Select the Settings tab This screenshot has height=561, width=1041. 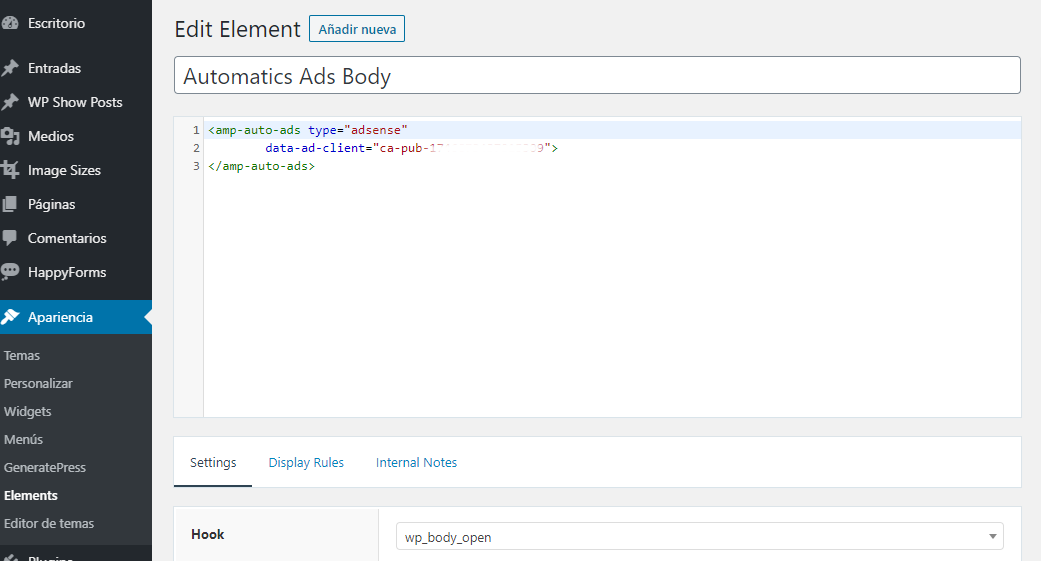click(x=213, y=462)
